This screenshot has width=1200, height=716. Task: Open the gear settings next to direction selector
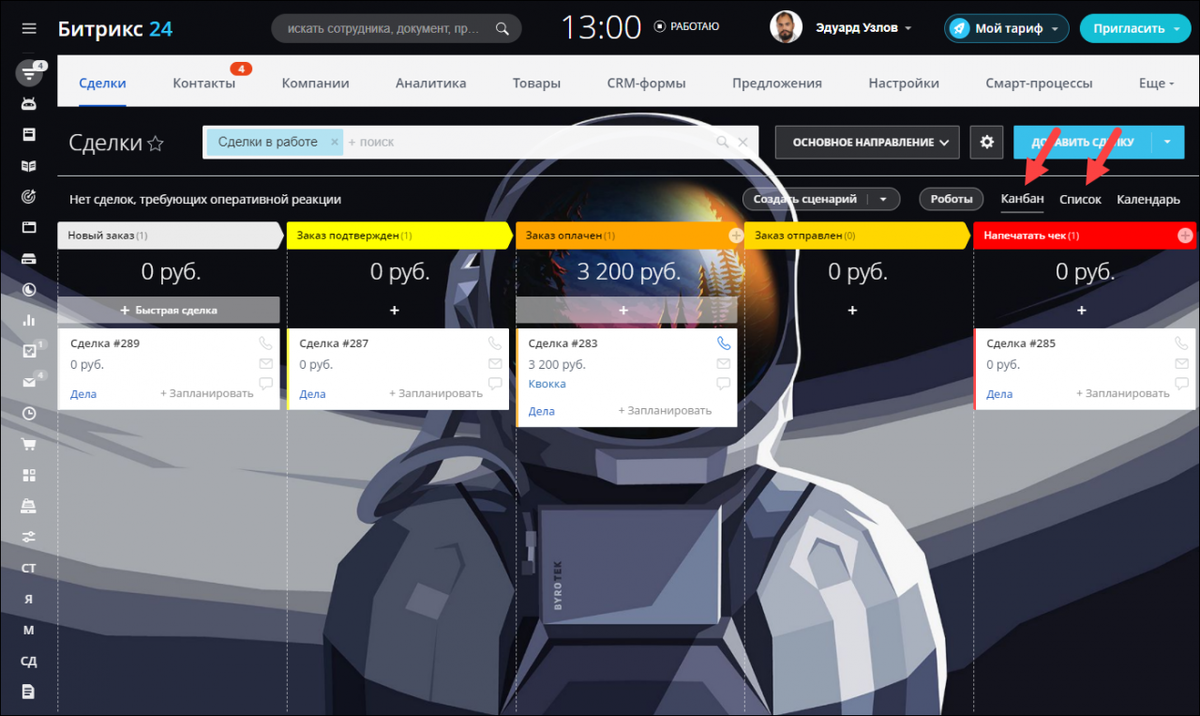coord(987,142)
